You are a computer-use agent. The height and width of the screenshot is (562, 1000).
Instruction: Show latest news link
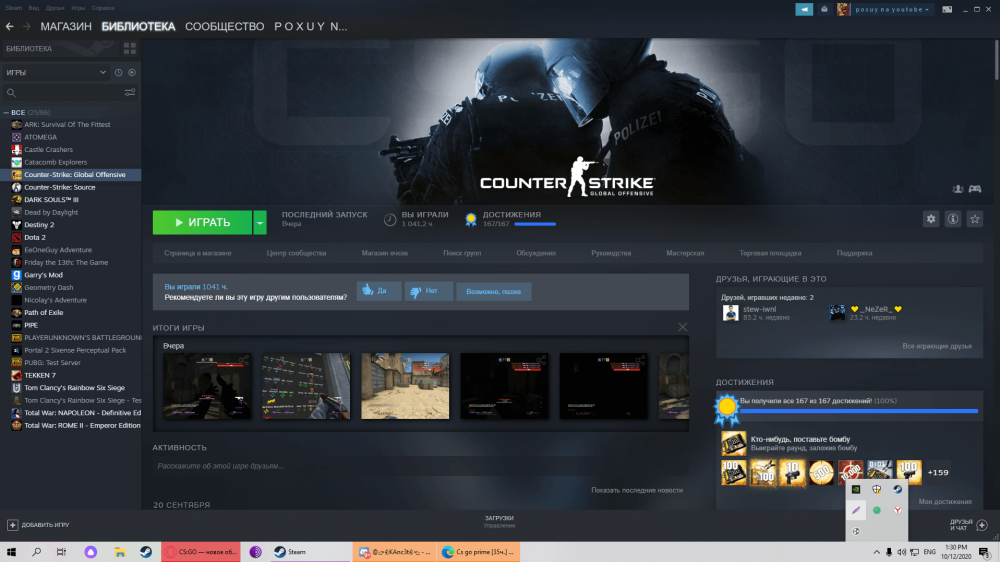(636, 491)
